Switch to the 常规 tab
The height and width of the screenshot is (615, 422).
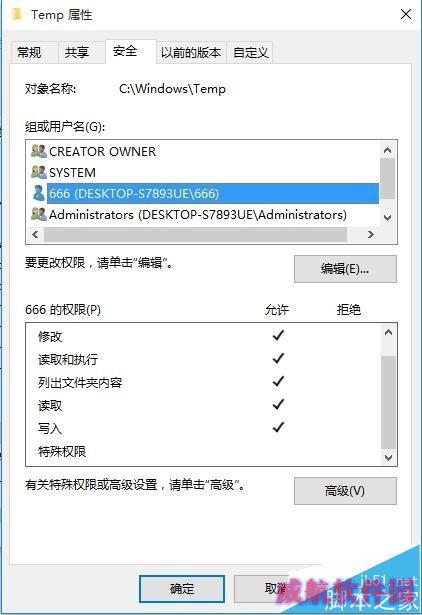point(29,52)
